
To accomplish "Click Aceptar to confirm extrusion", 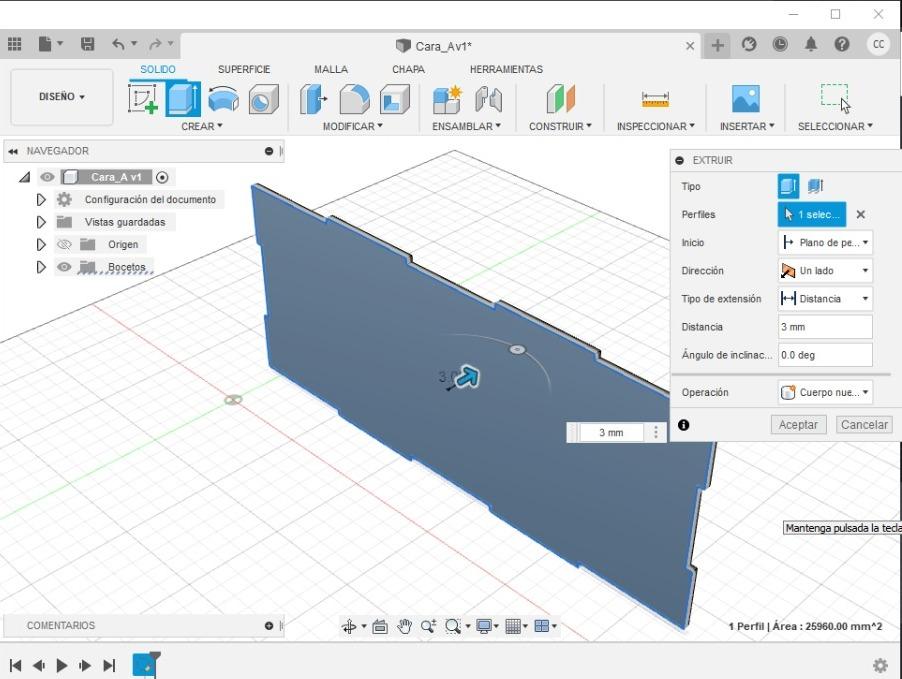I will tap(798, 425).
